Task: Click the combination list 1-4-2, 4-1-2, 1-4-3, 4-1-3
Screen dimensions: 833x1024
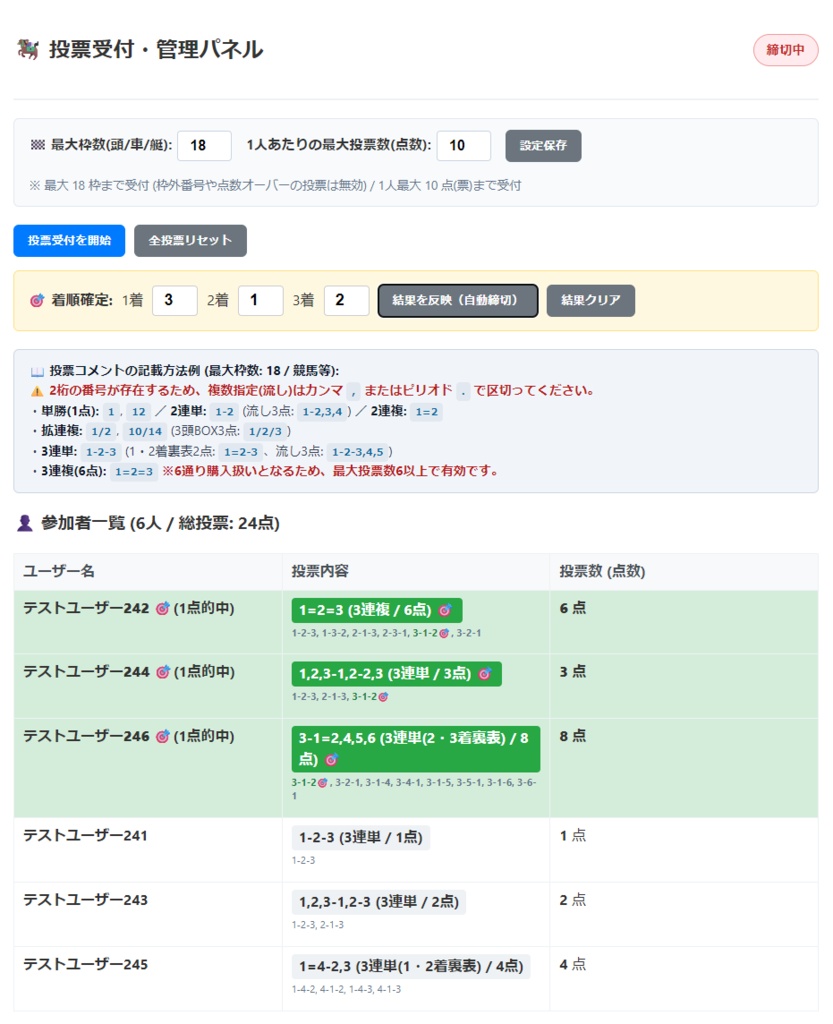Action: (346, 989)
